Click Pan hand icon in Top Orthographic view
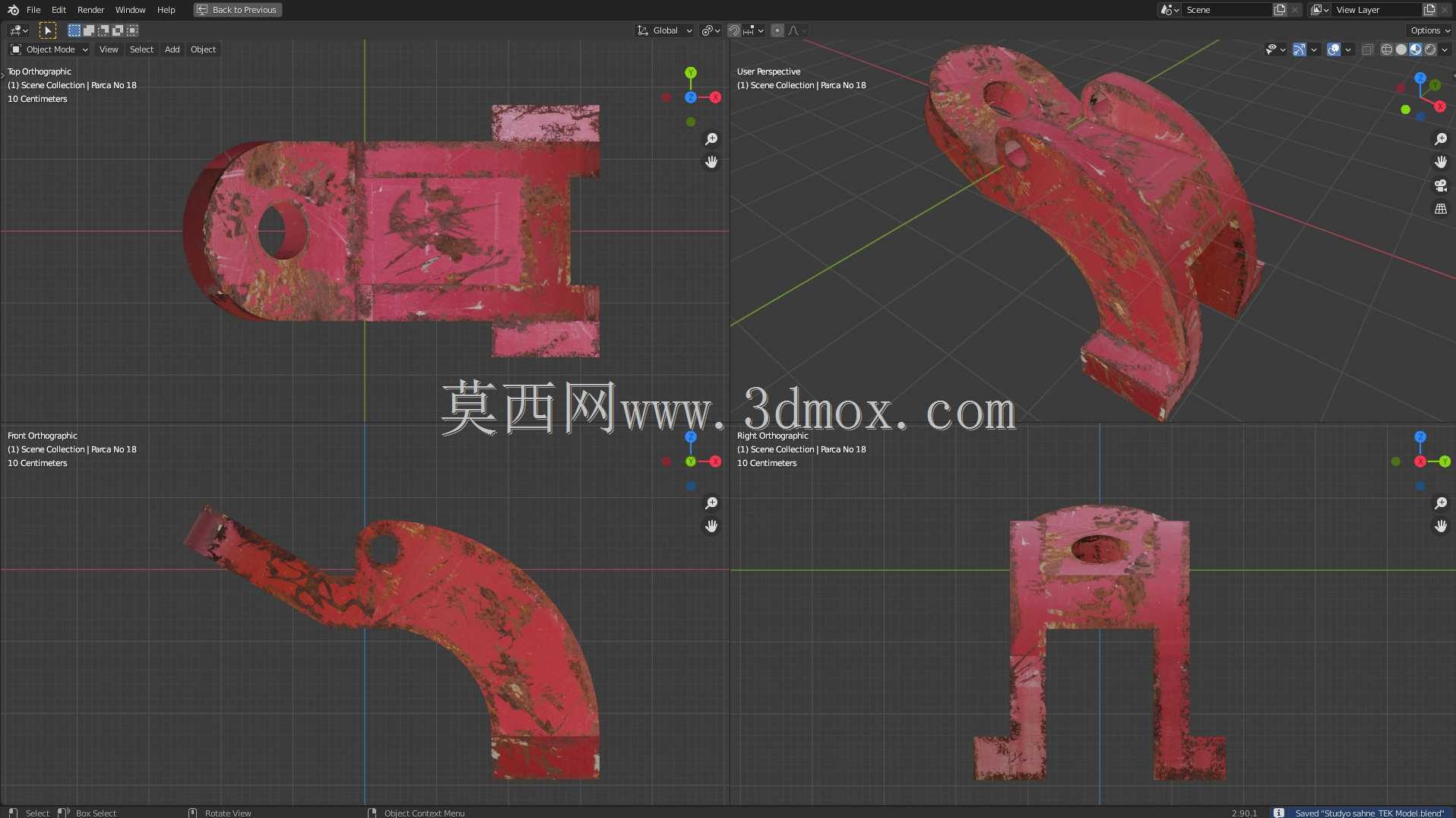The height and width of the screenshot is (818, 1456). 711,162
